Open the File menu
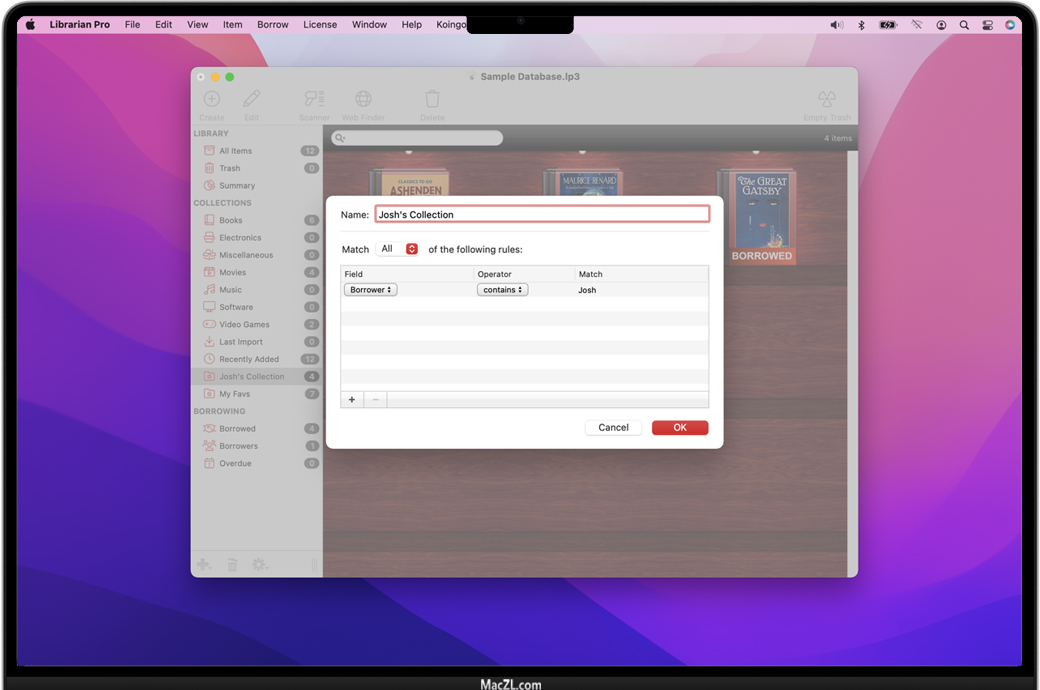The height and width of the screenshot is (690, 1040). [133, 25]
